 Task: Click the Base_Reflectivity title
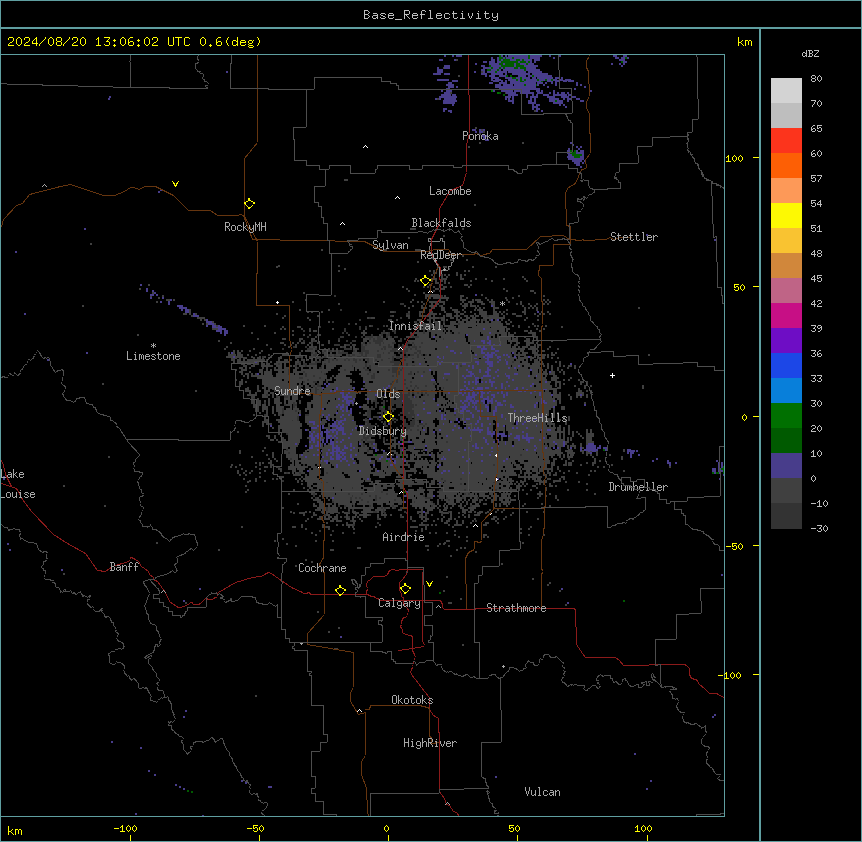(x=431, y=15)
